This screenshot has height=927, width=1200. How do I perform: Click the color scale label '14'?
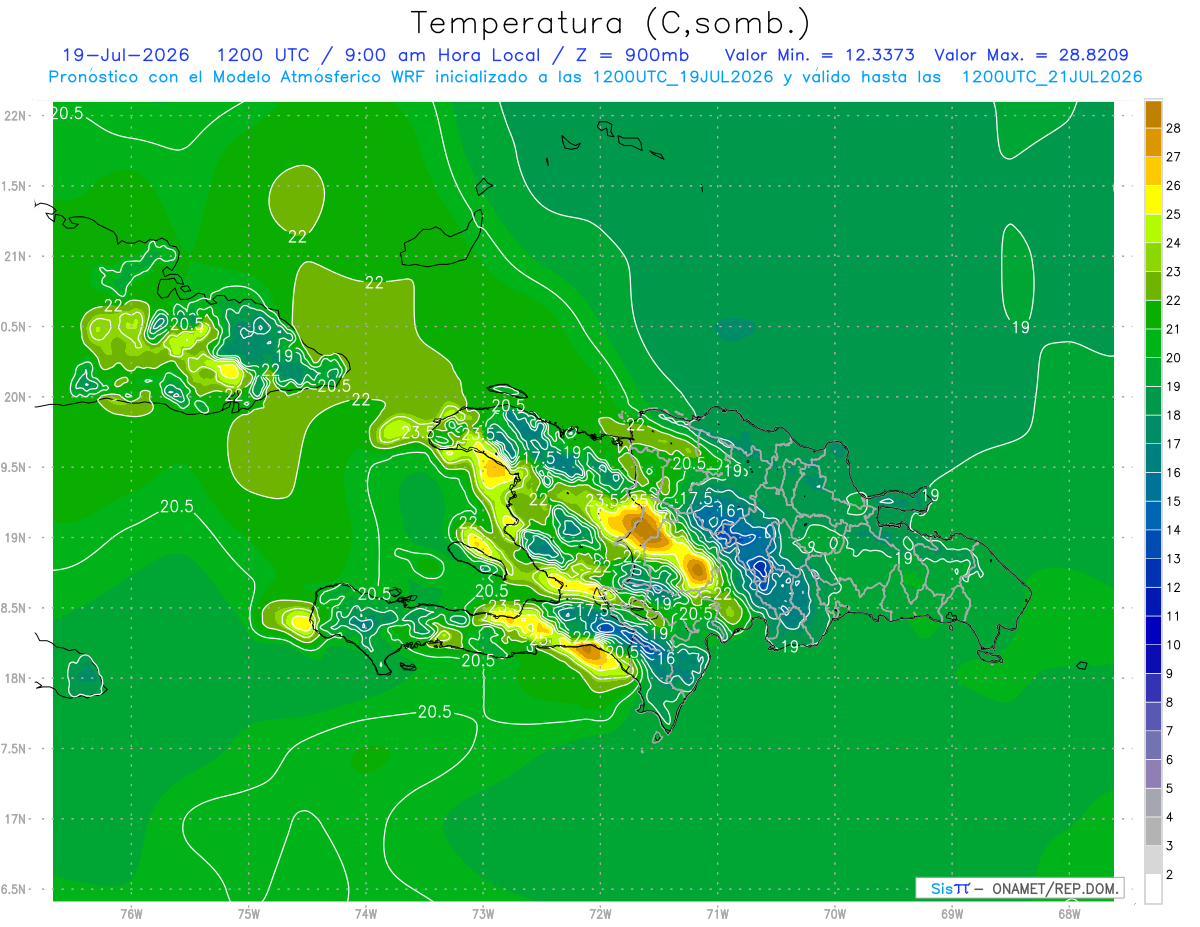(x=1174, y=530)
